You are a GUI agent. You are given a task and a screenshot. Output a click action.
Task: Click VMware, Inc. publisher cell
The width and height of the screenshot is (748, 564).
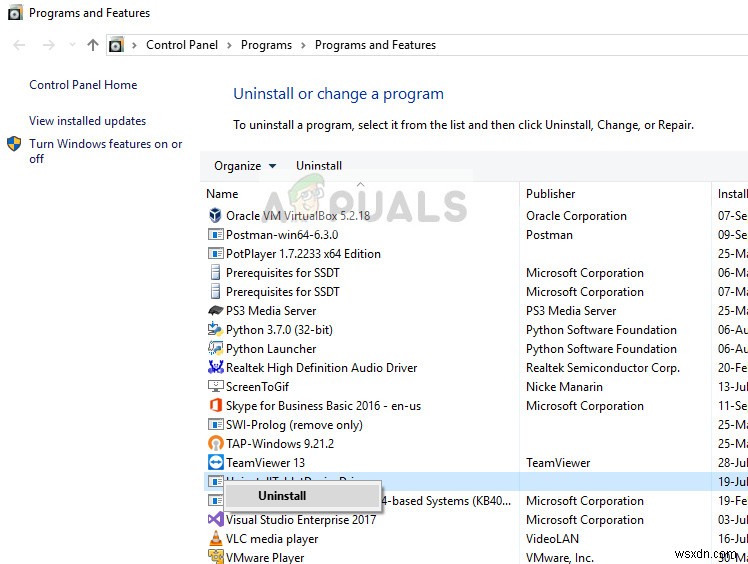tap(560, 557)
